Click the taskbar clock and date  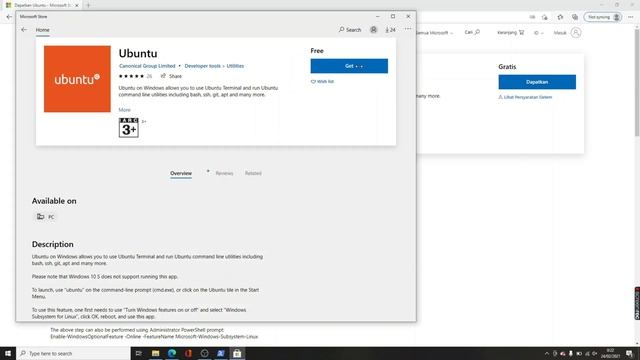point(610,353)
